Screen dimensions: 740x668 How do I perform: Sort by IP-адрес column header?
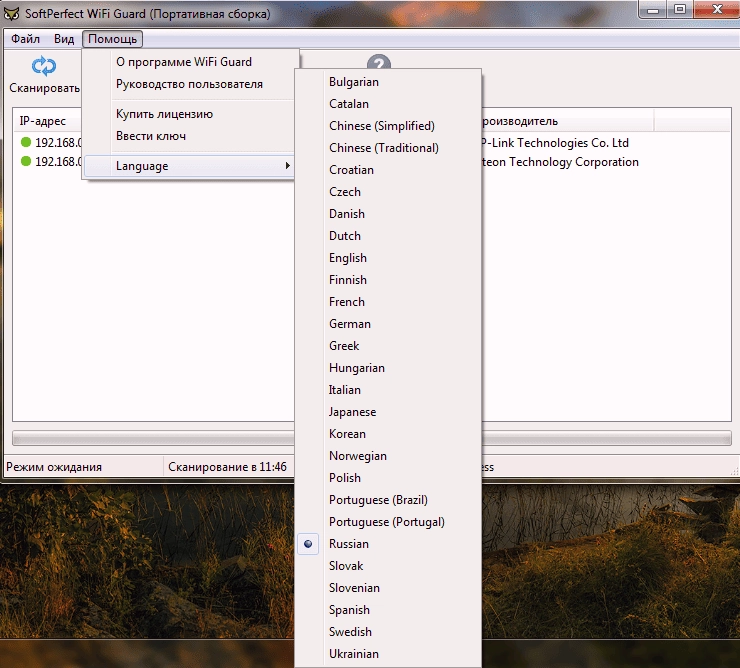(x=47, y=121)
